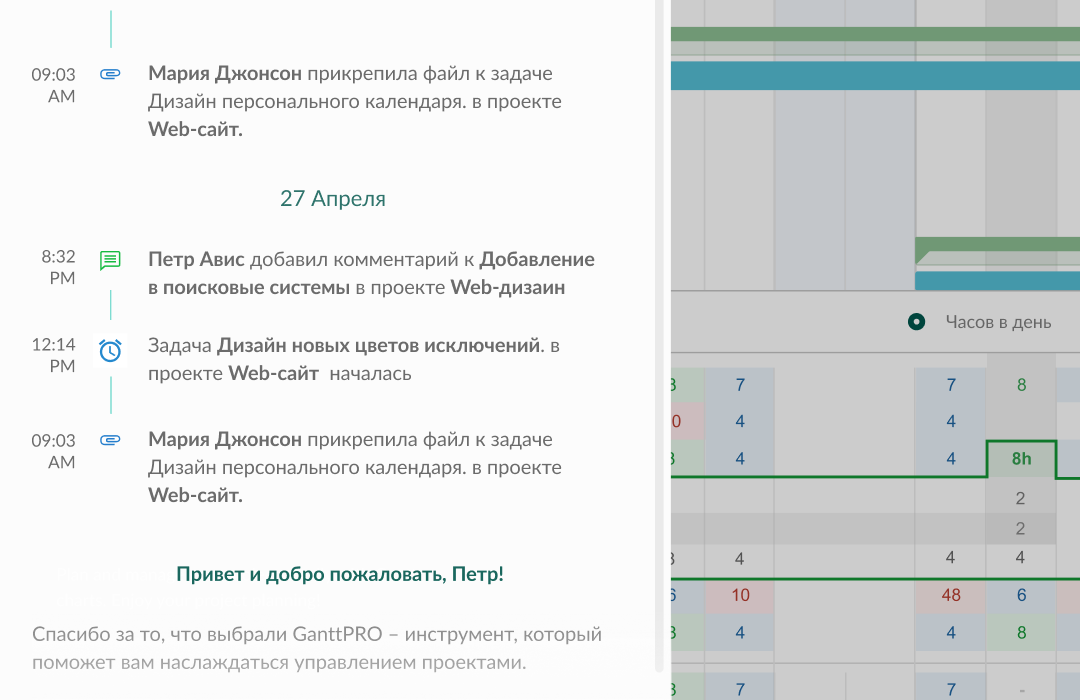Click the 8:32 PM timestamp
Image resolution: width=1080 pixels, height=700 pixels.
(x=59, y=267)
